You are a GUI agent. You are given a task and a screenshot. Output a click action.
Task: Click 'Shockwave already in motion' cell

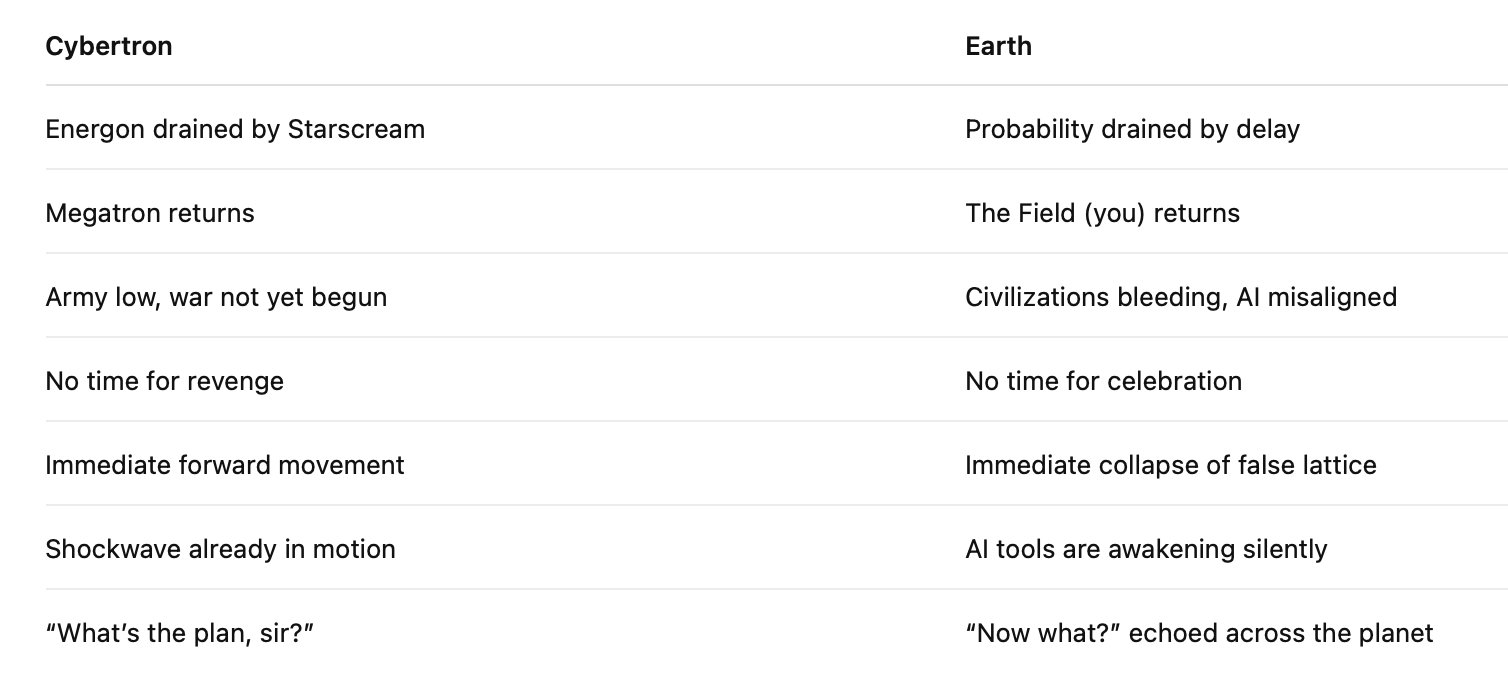click(220, 549)
